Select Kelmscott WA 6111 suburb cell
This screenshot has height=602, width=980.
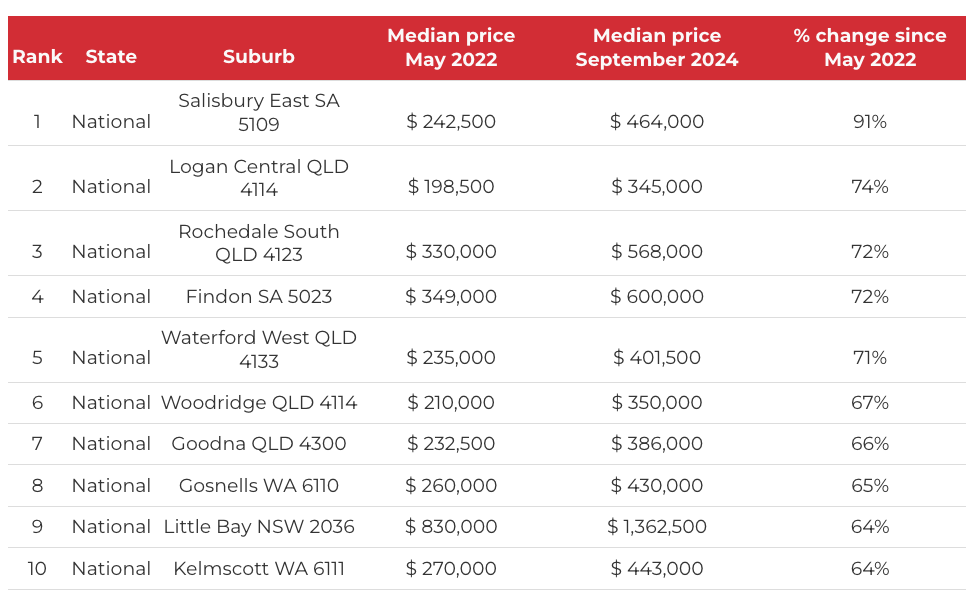point(259,569)
